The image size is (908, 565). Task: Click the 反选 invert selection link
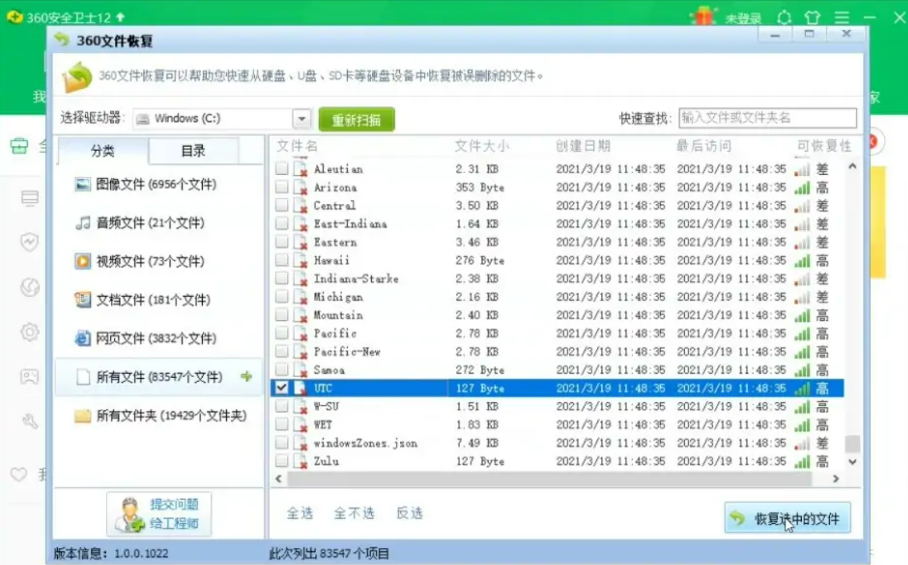tap(409, 513)
